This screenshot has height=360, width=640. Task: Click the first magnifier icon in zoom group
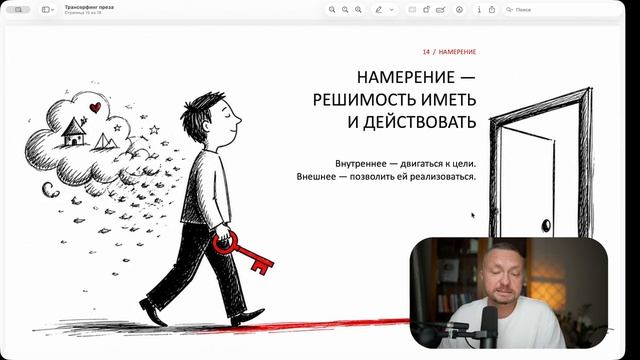pyautogui.click(x=332, y=9)
